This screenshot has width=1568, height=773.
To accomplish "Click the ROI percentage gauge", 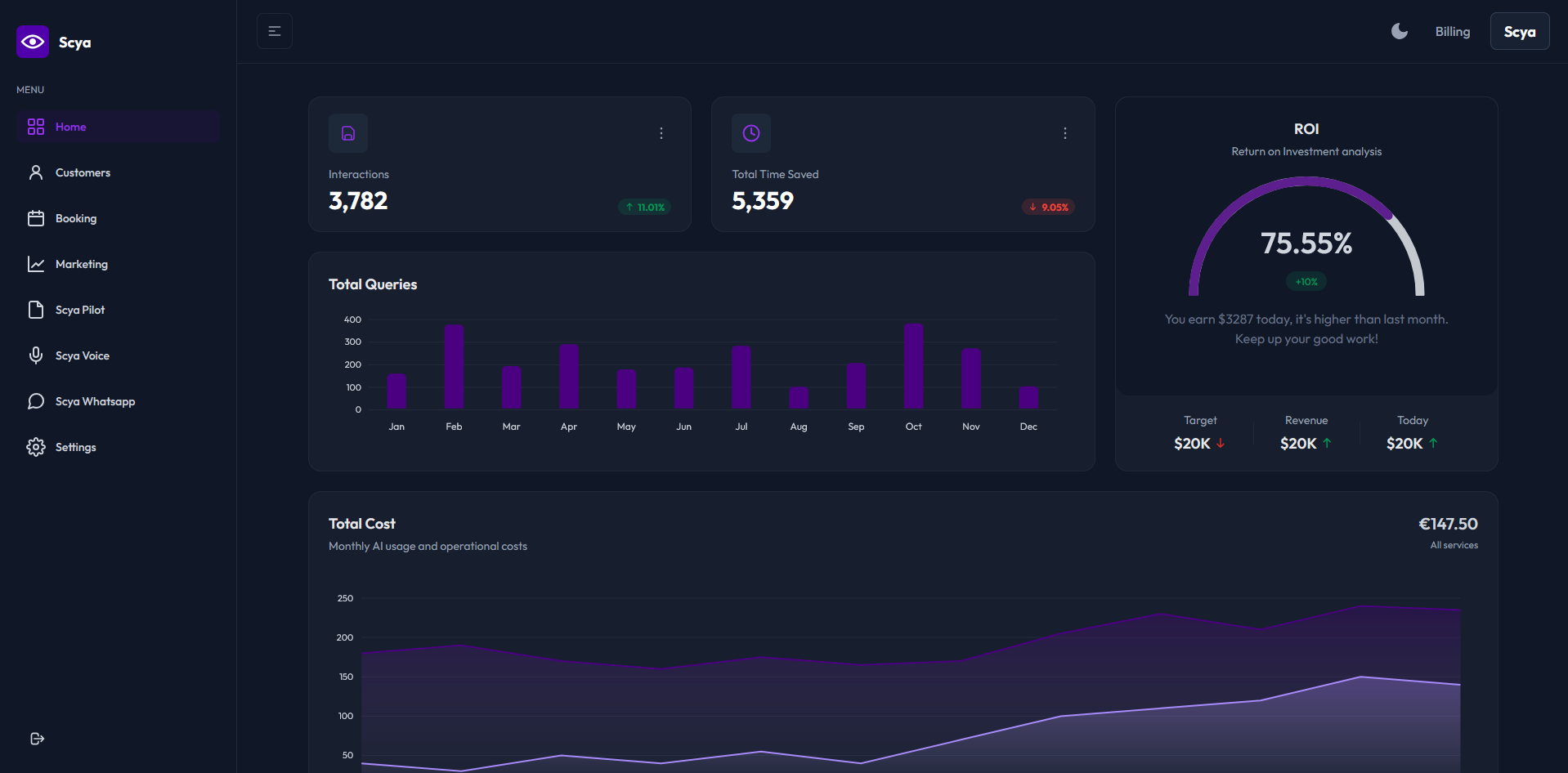I will point(1306,243).
